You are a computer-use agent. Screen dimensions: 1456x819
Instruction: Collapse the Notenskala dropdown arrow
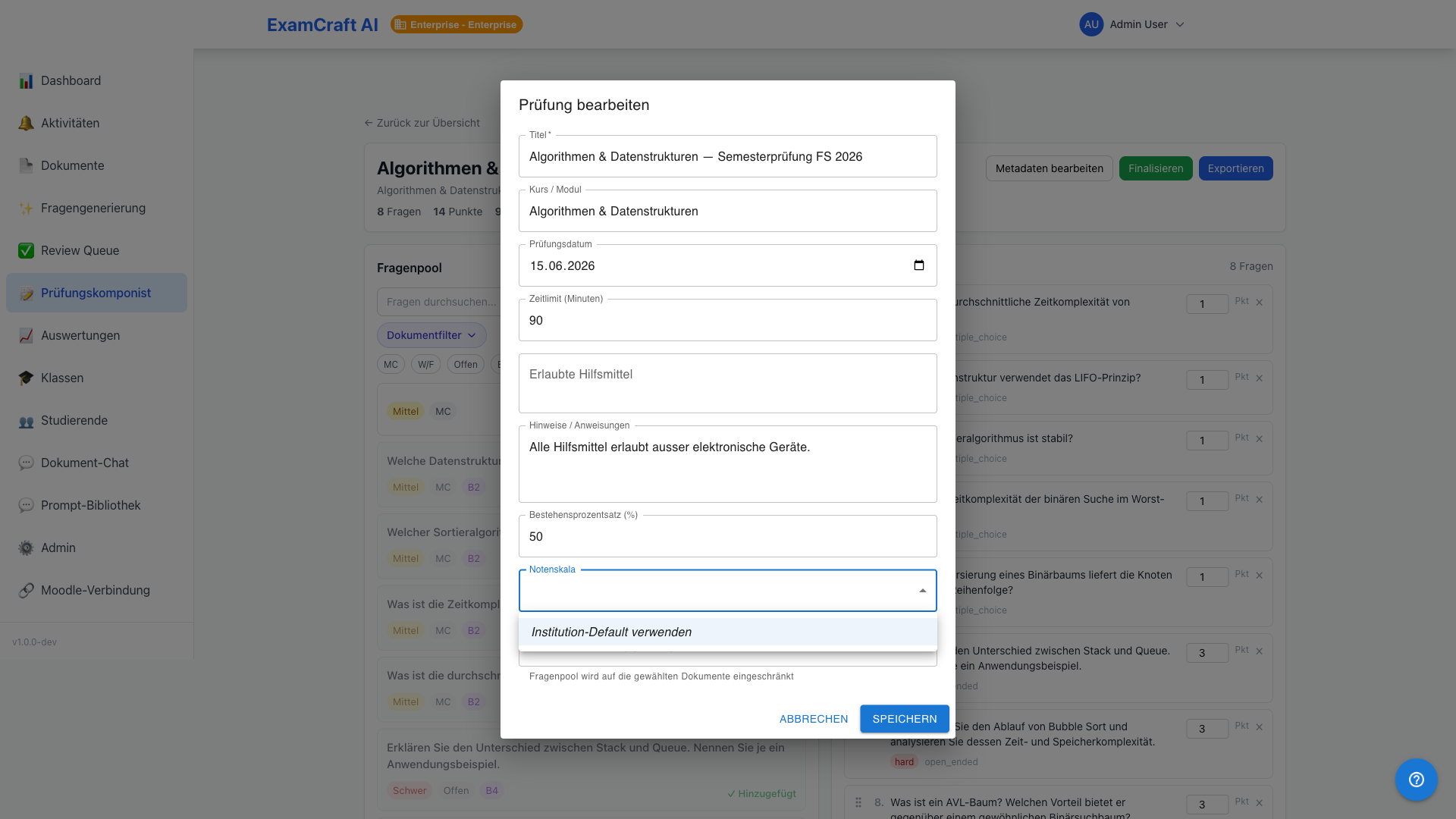(x=923, y=591)
